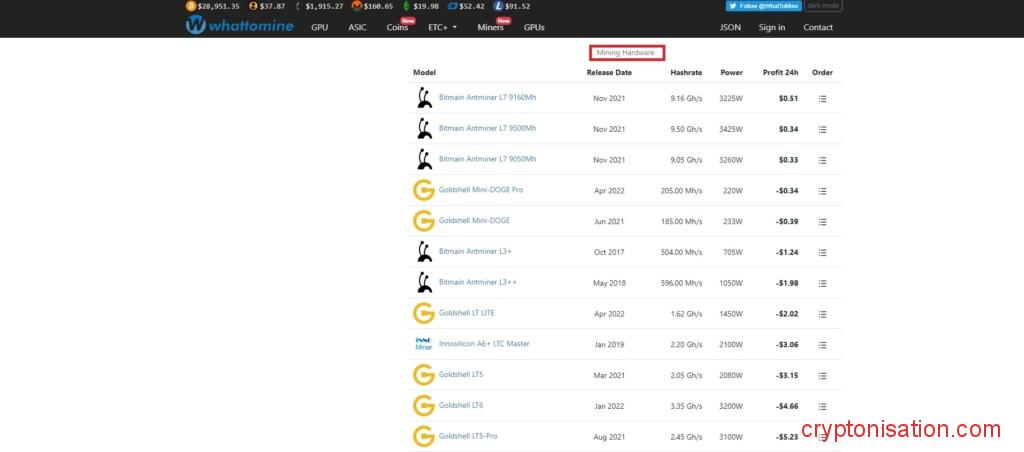Click Bitmain logo next to Antminer L7 9160Mh
Image resolution: width=1024 pixels, height=452 pixels.
(424, 98)
